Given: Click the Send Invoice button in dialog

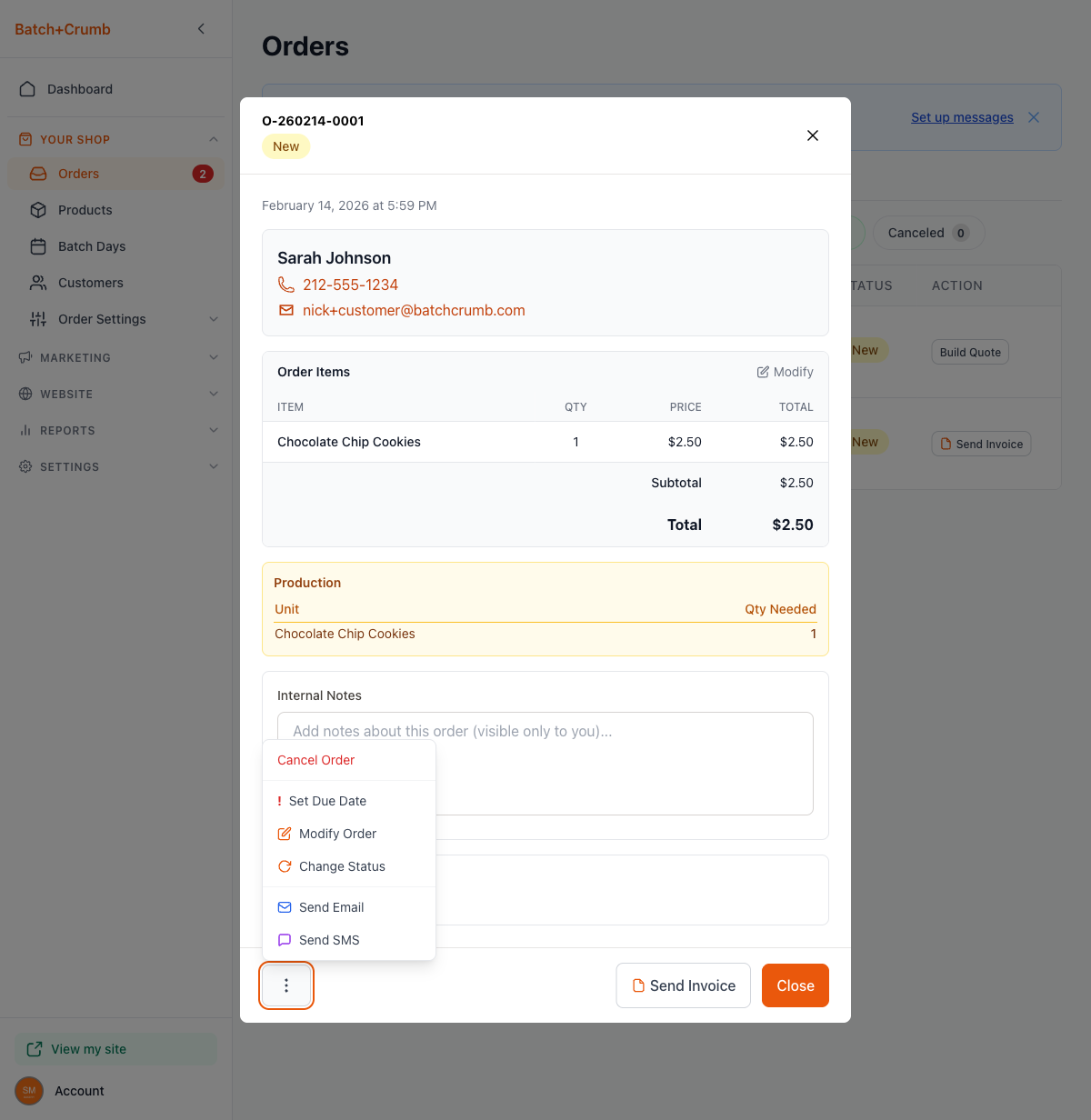Looking at the screenshot, I should (x=684, y=985).
